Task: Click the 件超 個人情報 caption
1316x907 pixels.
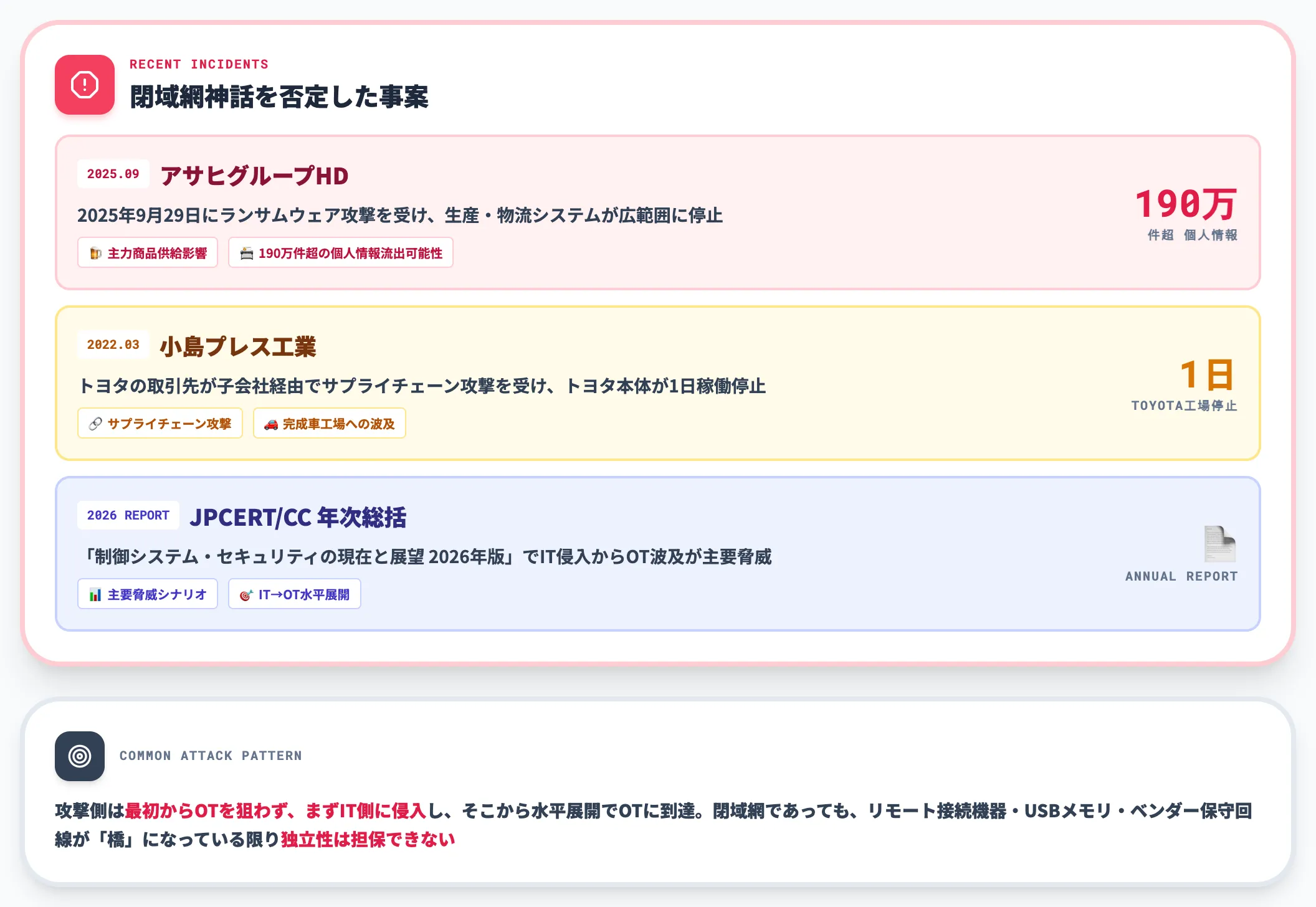Action: pos(1193,235)
